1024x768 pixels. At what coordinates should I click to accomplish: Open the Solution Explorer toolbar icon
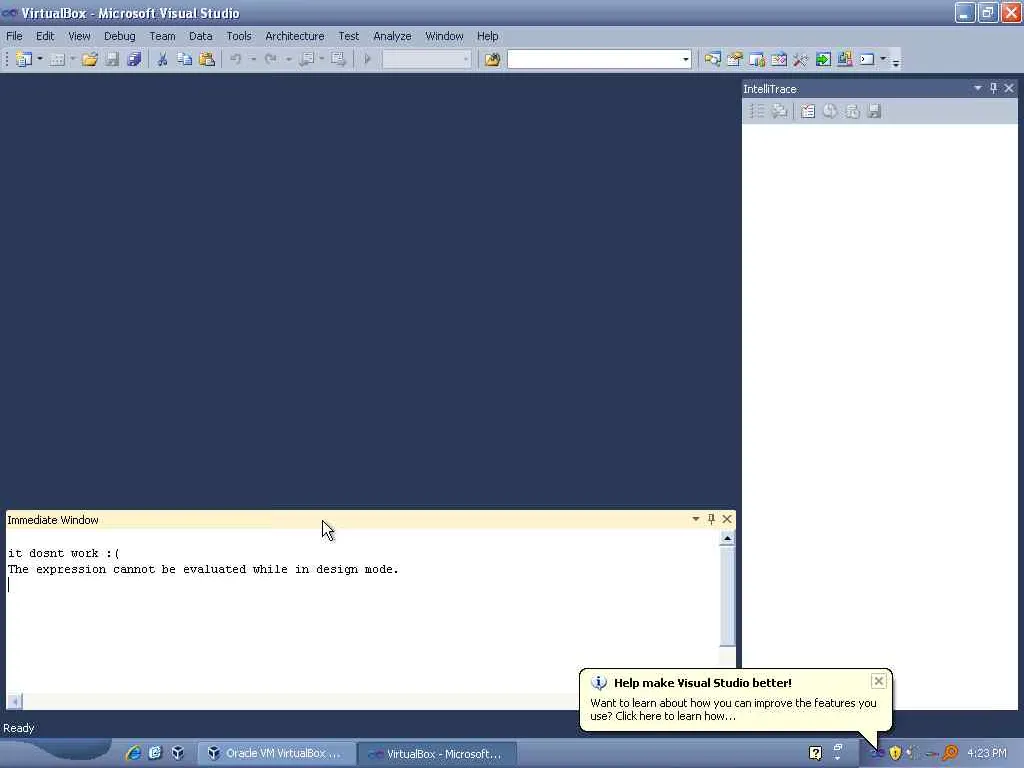pos(712,59)
